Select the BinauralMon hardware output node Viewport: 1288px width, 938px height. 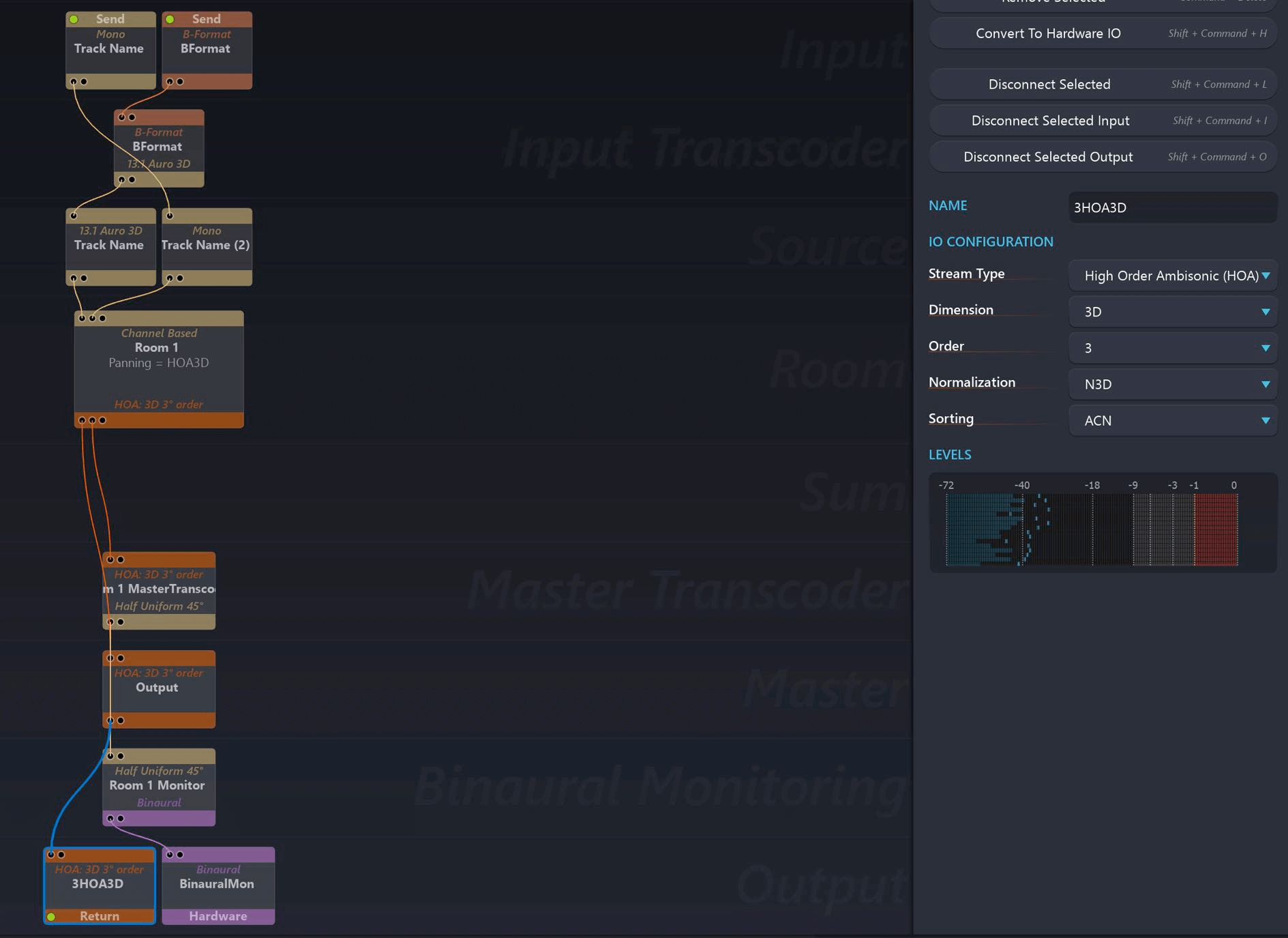[218, 884]
